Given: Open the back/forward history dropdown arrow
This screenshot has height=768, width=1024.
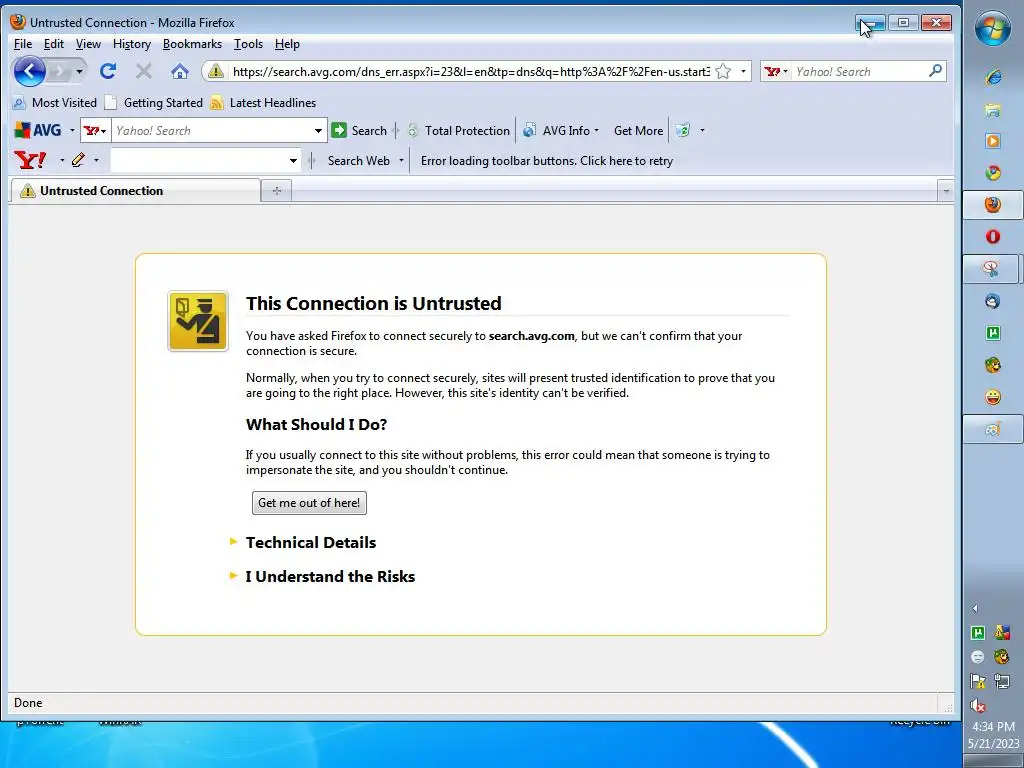Looking at the screenshot, I should click(x=80, y=71).
